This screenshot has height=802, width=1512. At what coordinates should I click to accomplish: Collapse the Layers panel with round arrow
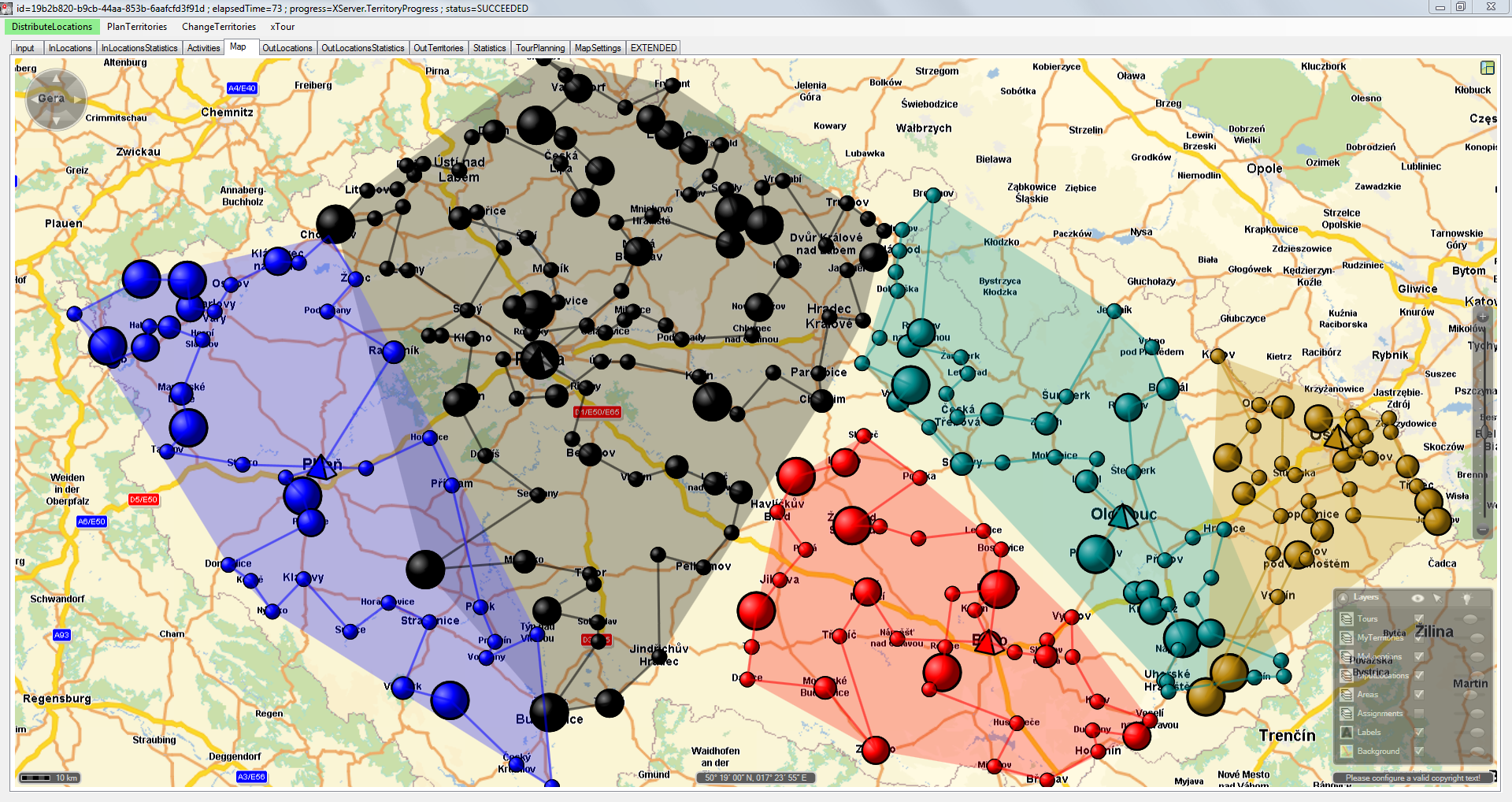pos(1343,598)
